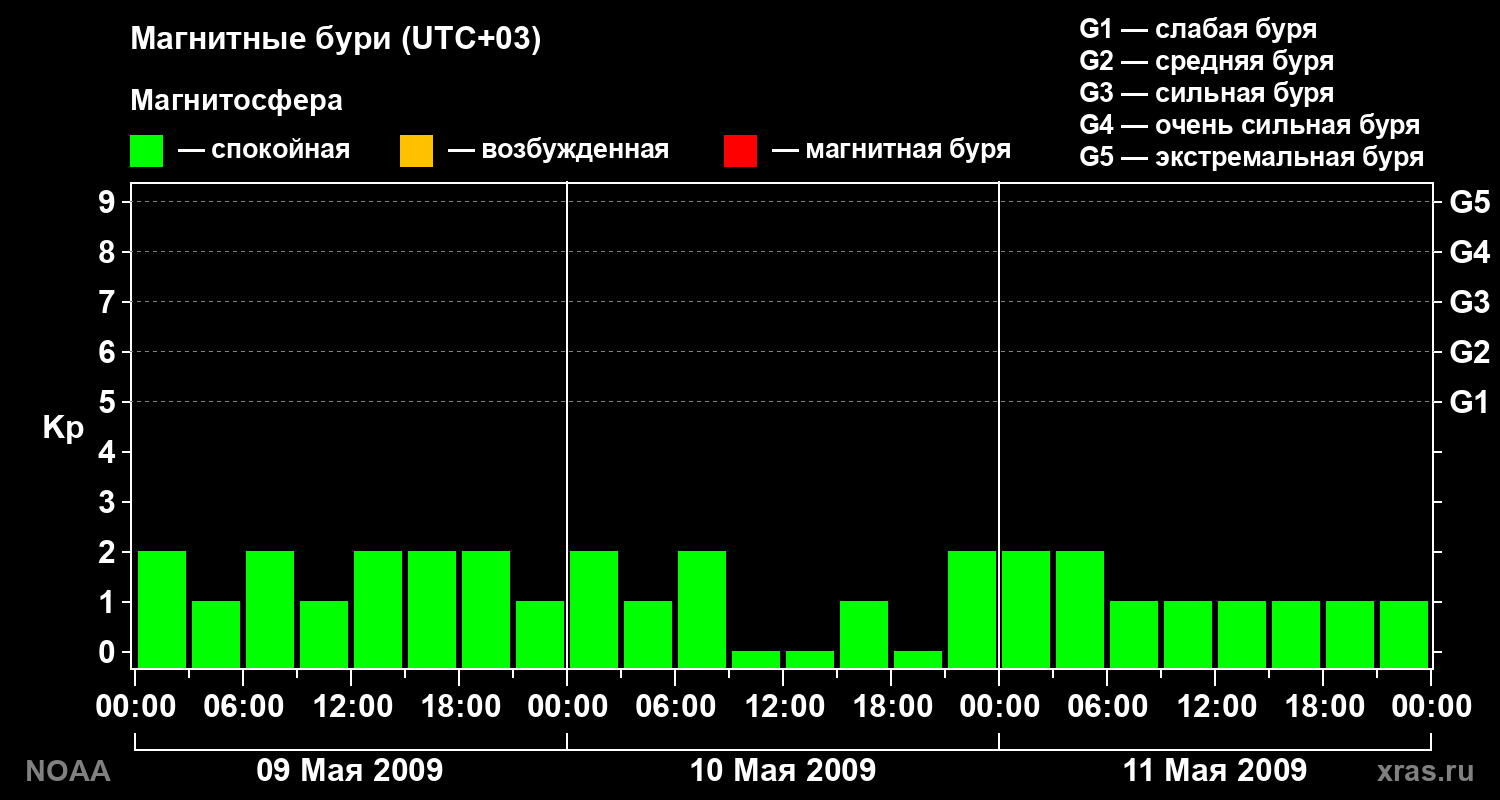The height and width of the screenshot is (800, 1500).
Task: Click the right-axis "G5" storm level label
Action: coord(1469,202)
